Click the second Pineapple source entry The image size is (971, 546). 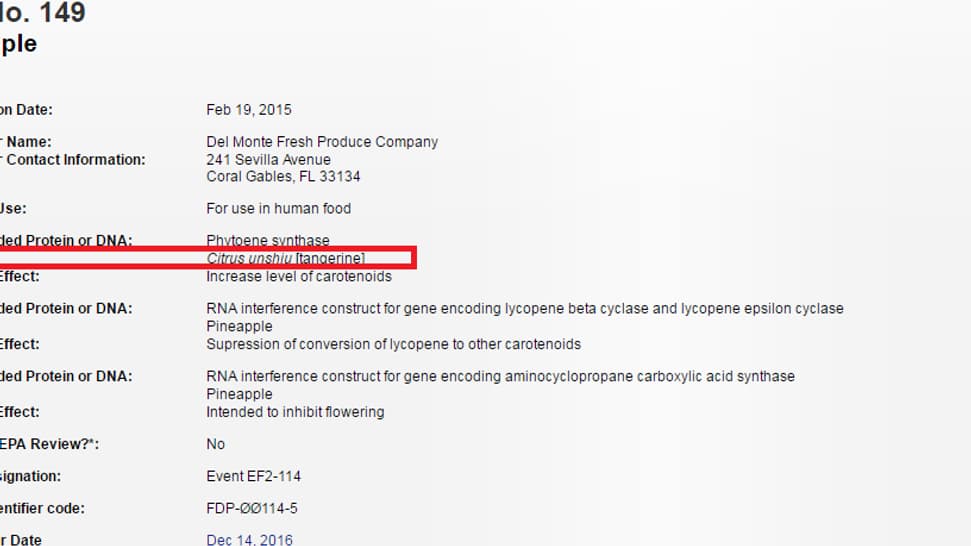[239, 394]
